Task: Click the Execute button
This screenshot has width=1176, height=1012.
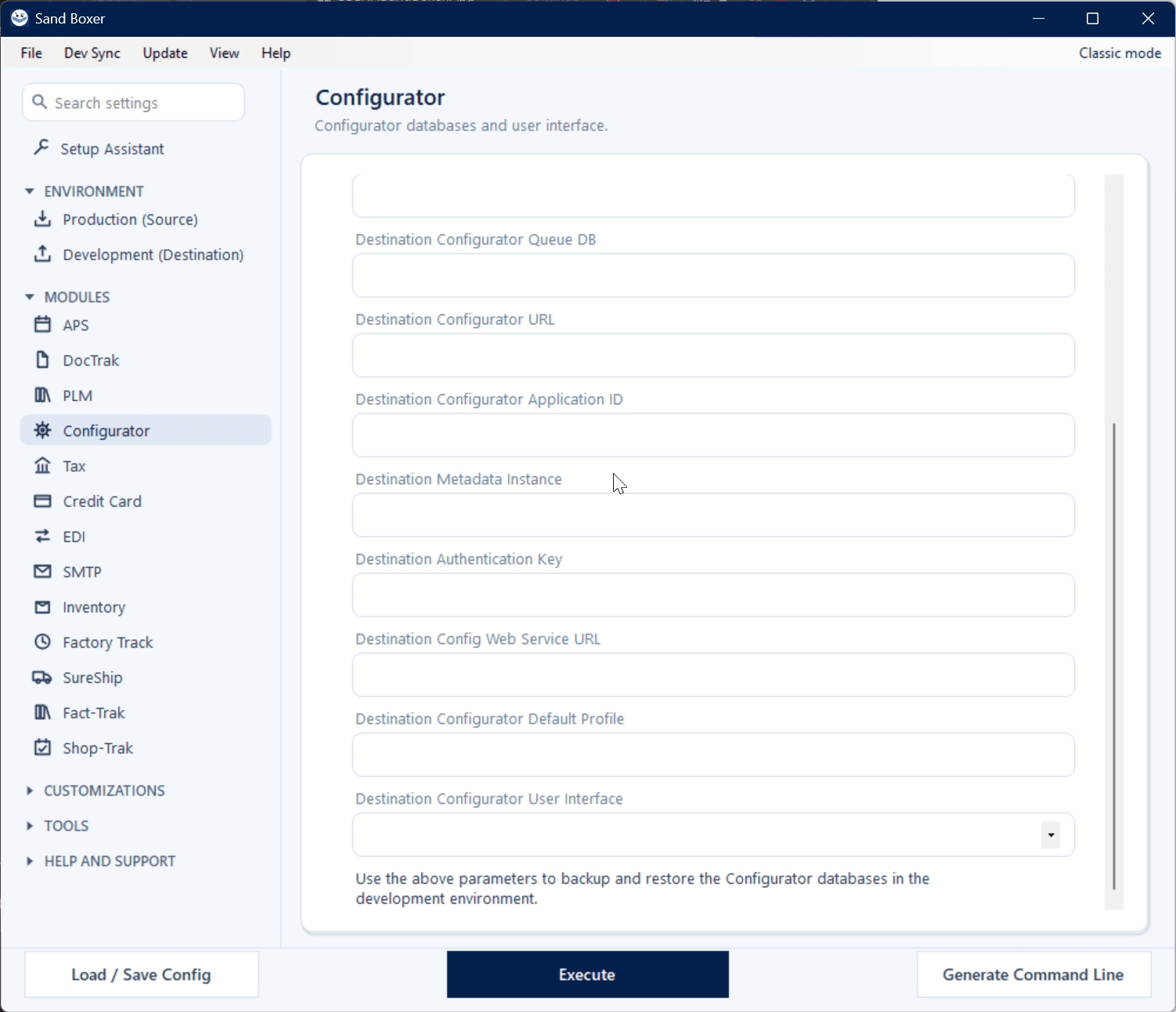Action: pyautogui.click(x=587, y=974)
